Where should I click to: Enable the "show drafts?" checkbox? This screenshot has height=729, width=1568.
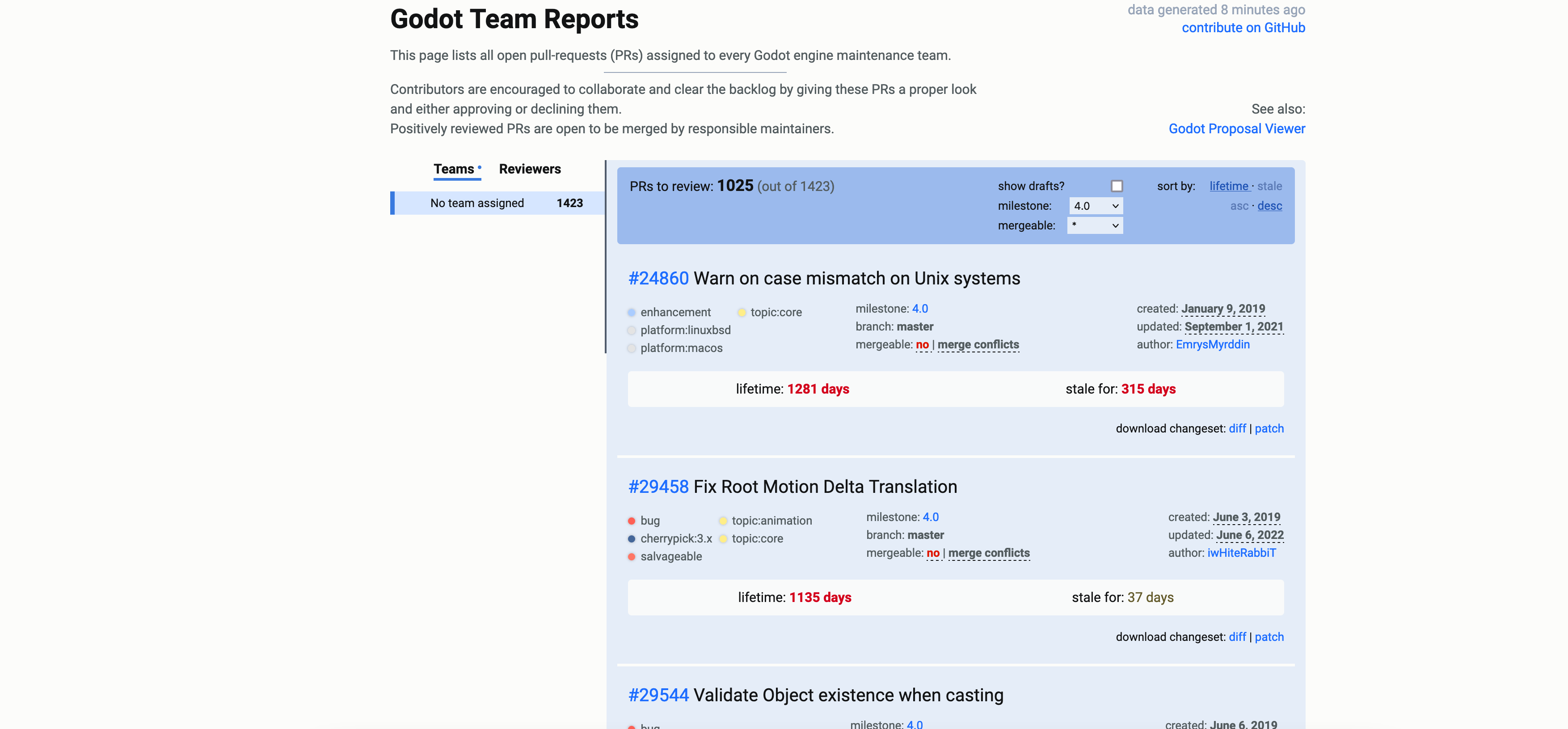(x=1117, y=186)
